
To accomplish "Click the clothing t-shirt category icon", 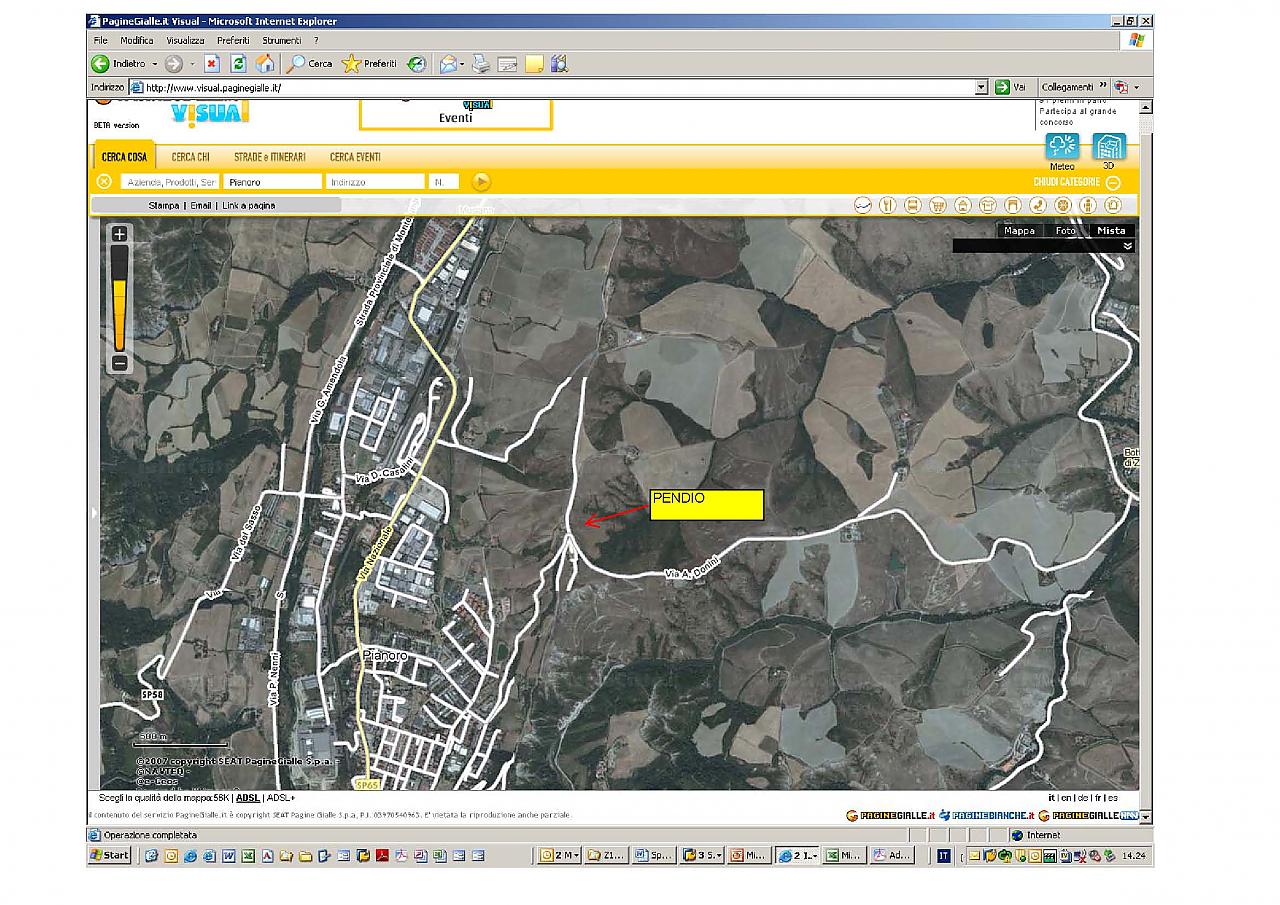I will pyautogui.click(x=987, y=205).
